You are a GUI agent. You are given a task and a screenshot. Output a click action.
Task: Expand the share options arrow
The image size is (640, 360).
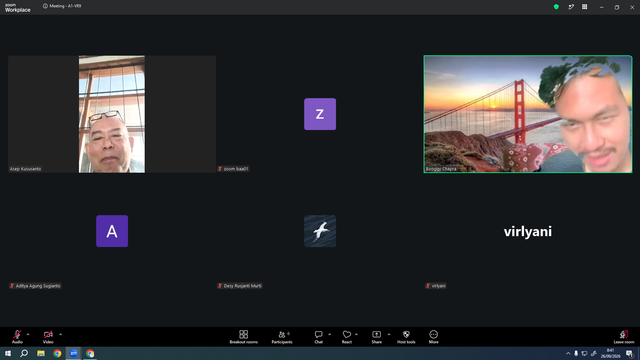click(389, 334)
